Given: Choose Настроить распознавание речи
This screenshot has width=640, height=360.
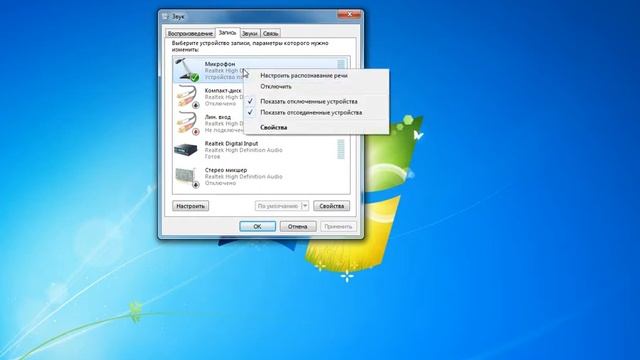Looking at the screenshot, I should tap(304, 76).
